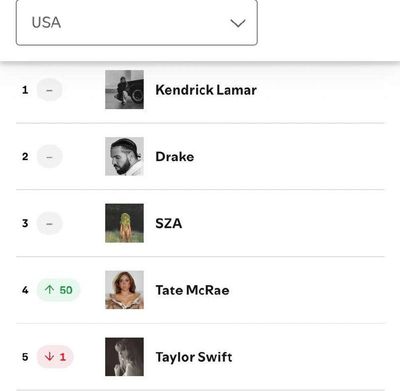The height and width of the screenshot is (391, 400).
Task: Select the Drake name link
Action: [x=175, y=157]
